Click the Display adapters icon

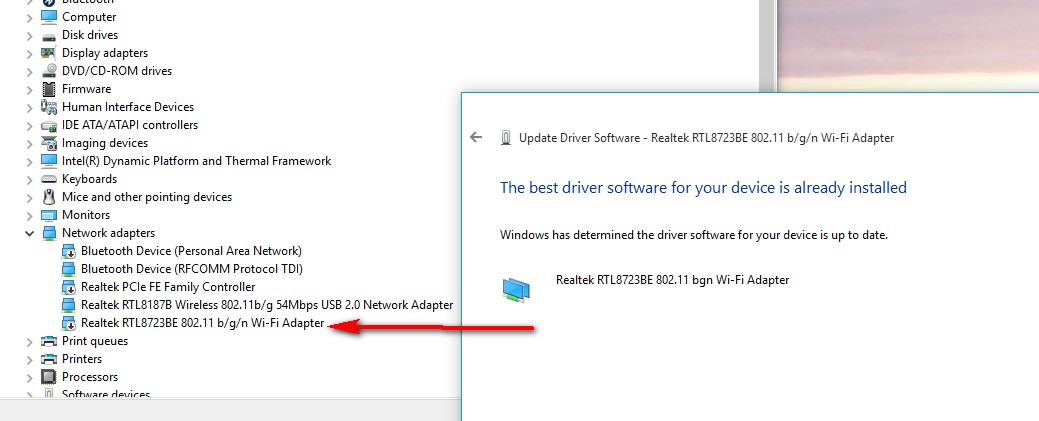(49, 53)
